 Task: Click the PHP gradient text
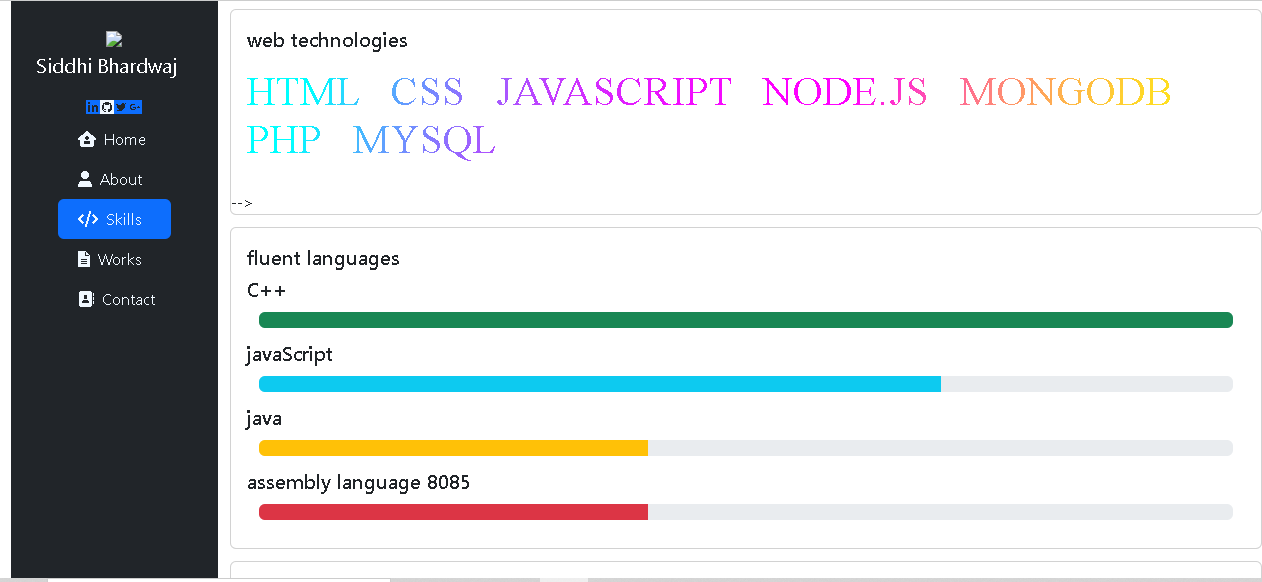tap(284, 140)
